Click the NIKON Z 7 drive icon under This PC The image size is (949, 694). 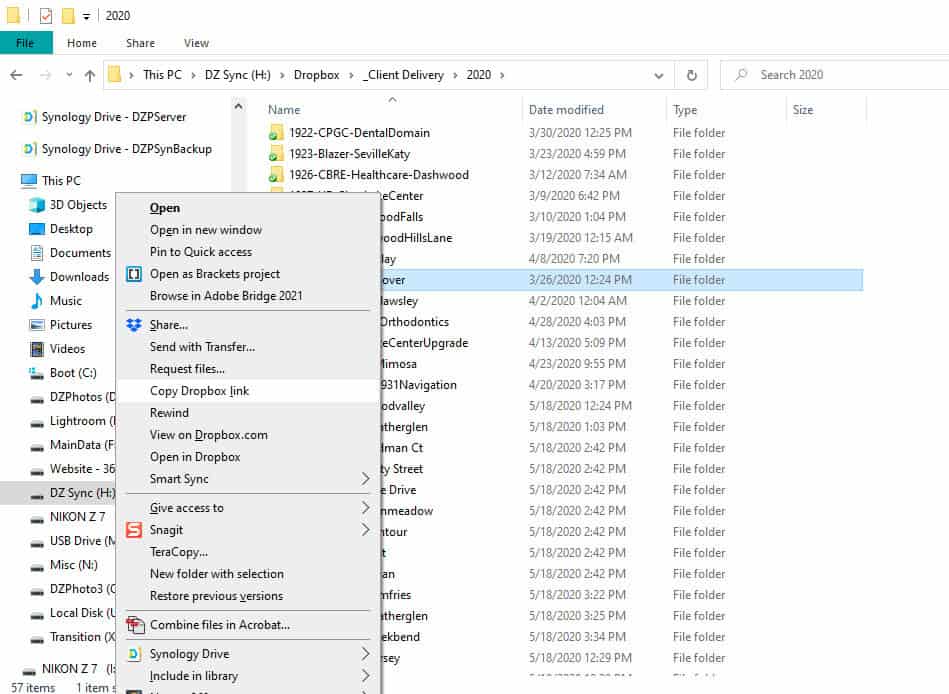(37, 519)
